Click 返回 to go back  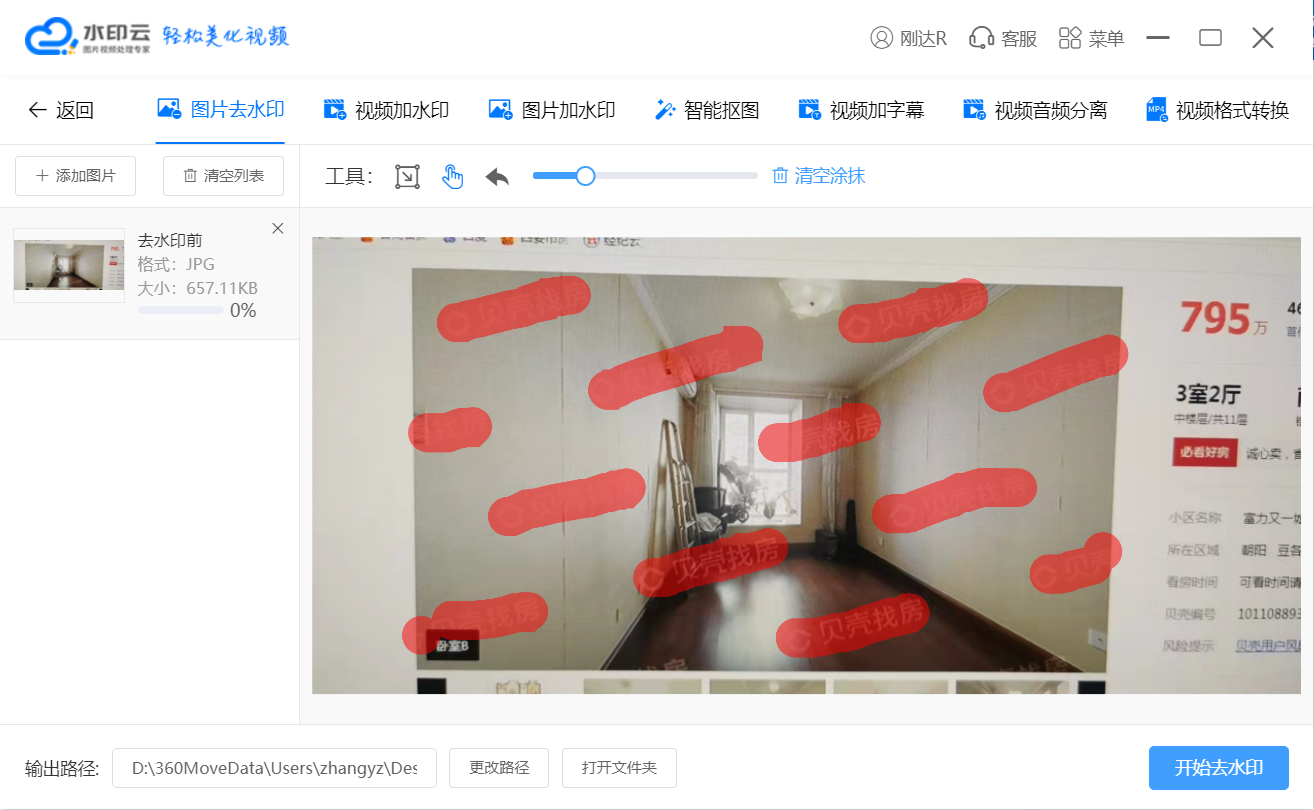(x=75, y=110)
